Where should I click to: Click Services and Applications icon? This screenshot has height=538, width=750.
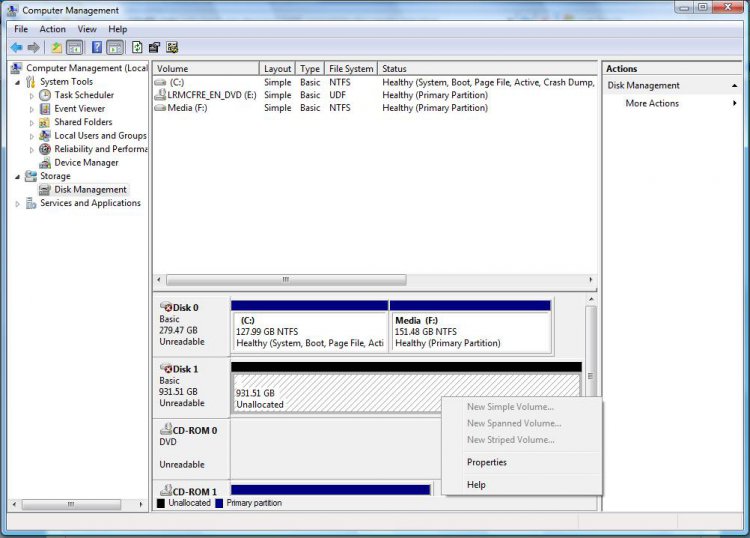click(x=31, y=203)
